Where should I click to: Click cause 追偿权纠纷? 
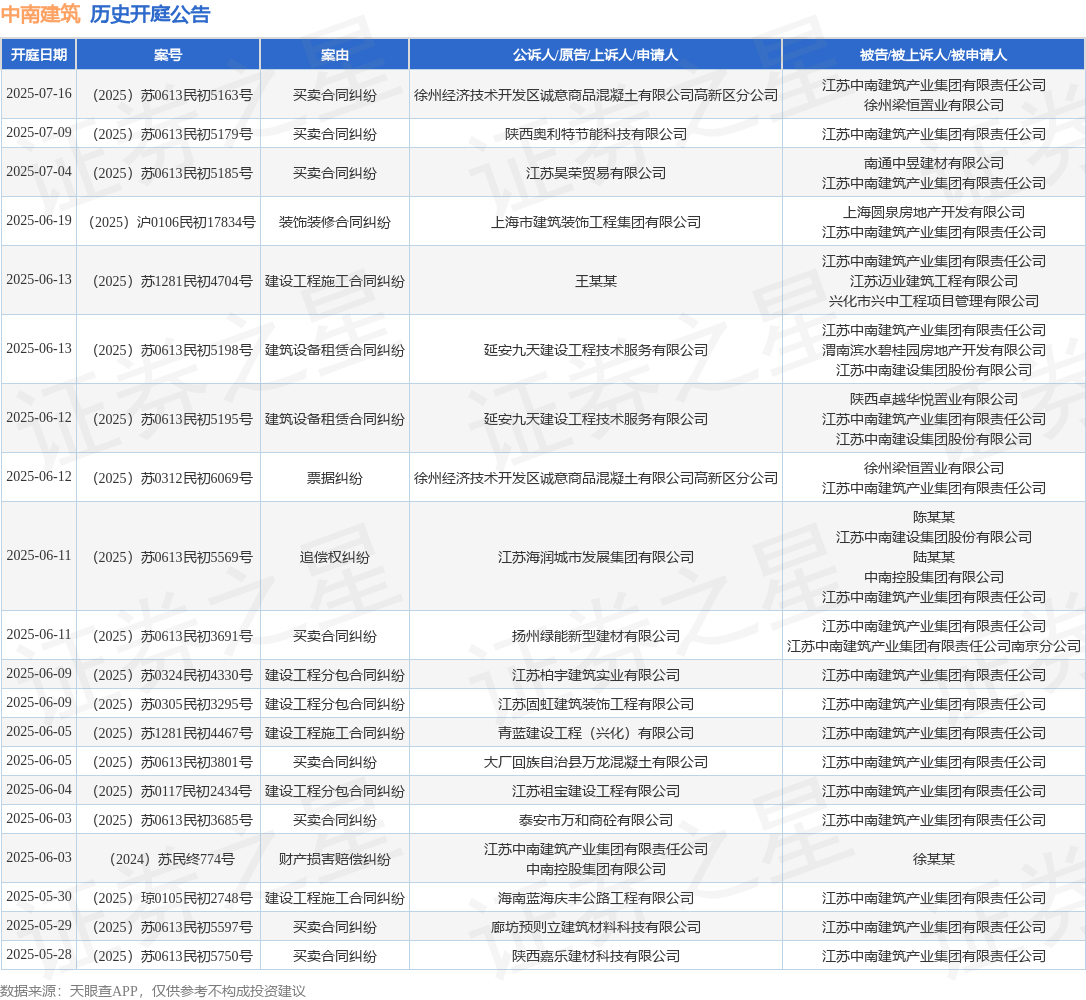click(x=335, y=557)
